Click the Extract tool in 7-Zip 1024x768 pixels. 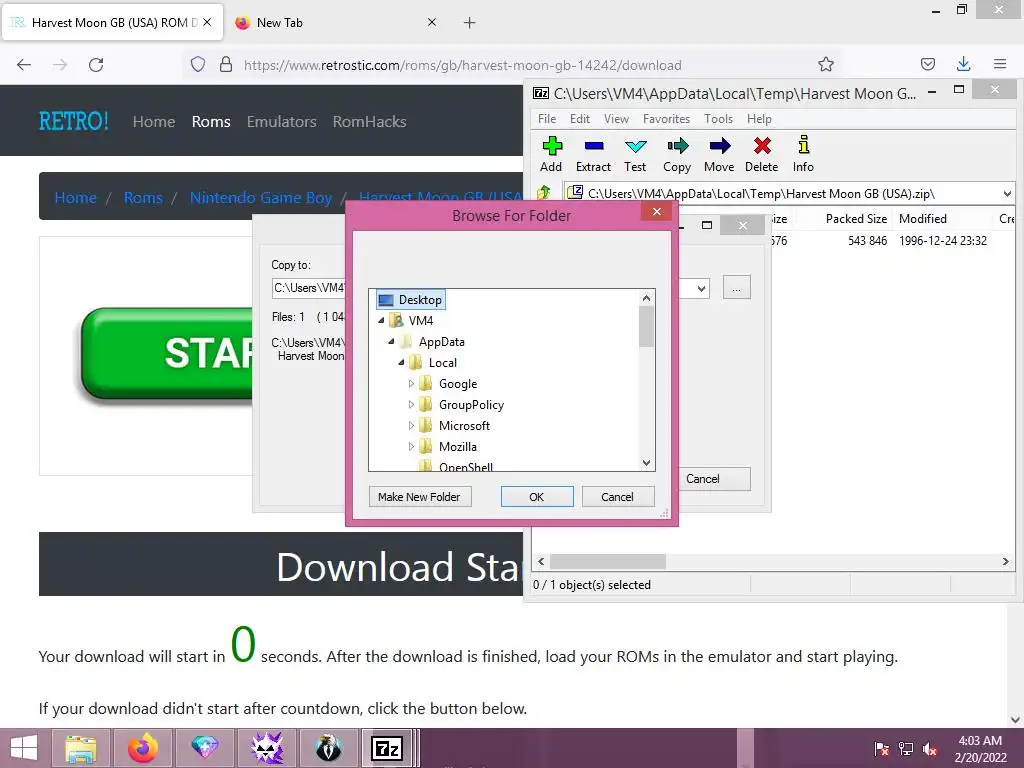tap(593, 154)
